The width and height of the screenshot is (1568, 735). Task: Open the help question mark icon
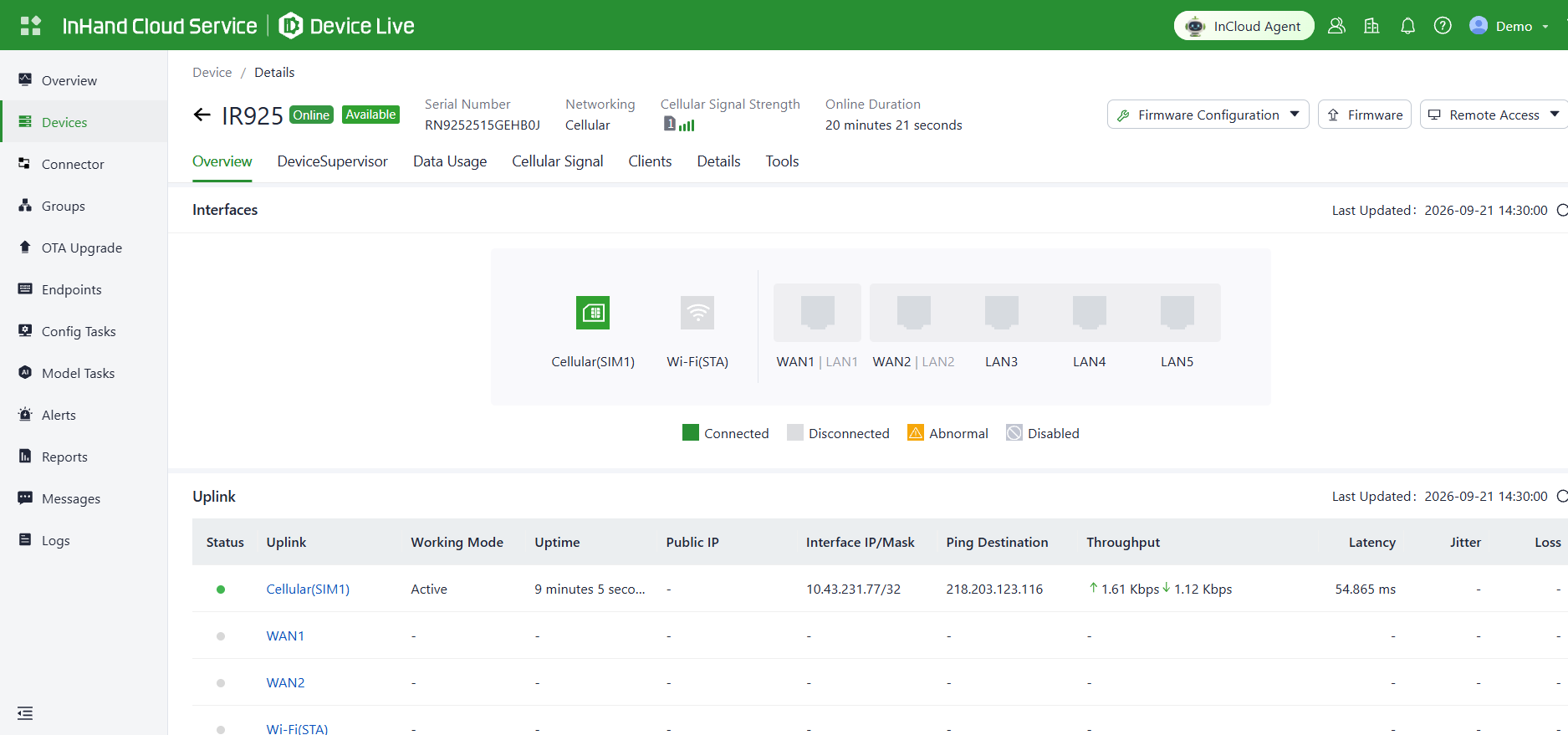tap(1443, 26)
